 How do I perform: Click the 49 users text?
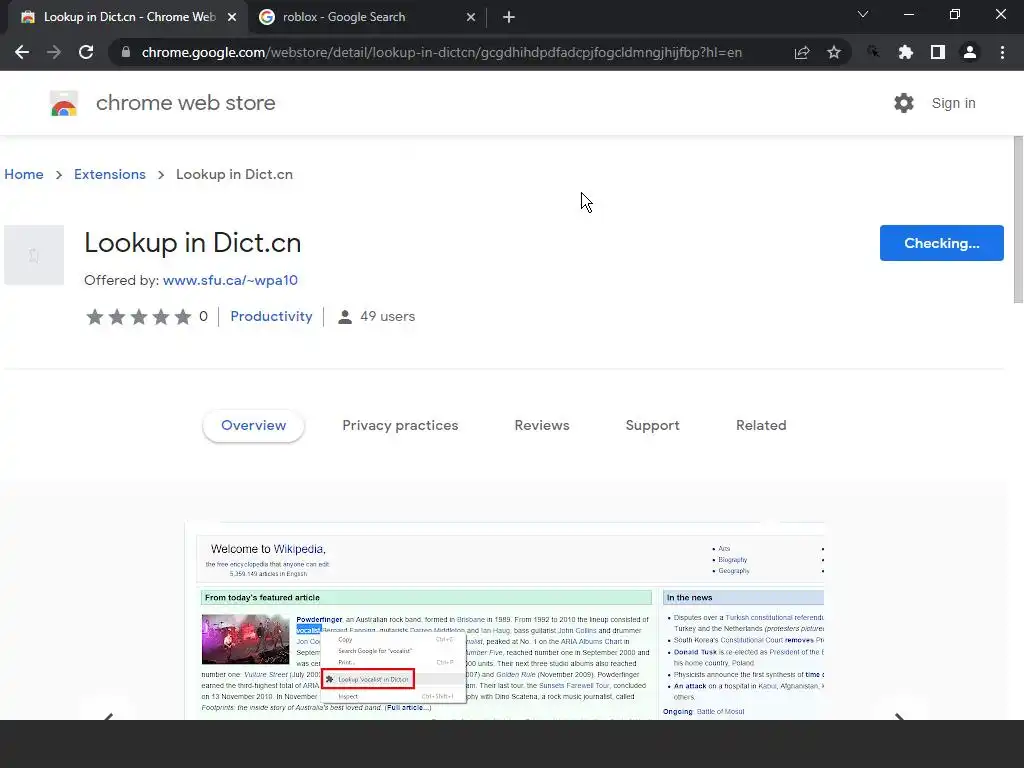pyautogui.click(x=388, y=316)
